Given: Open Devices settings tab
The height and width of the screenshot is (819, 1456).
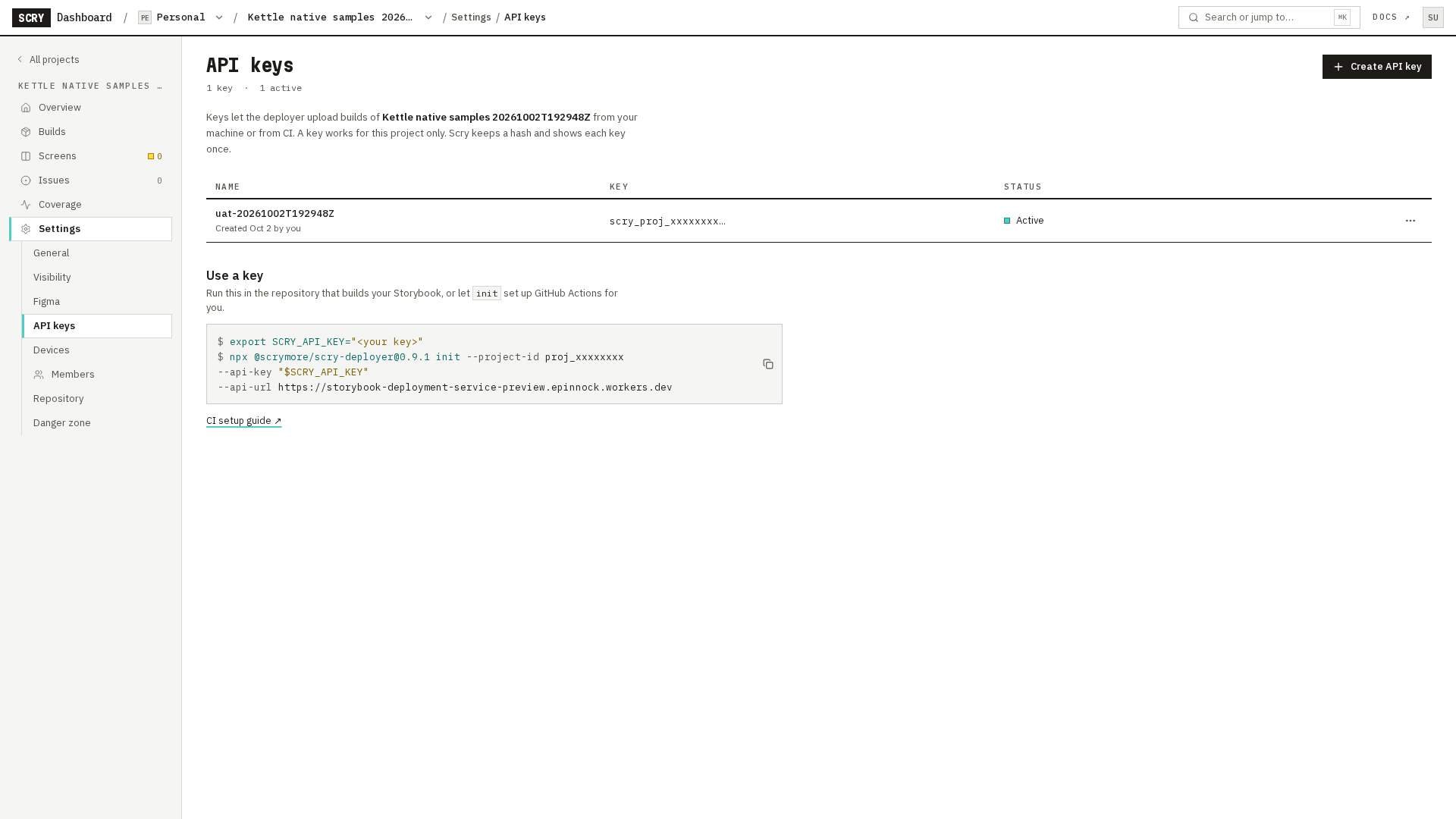Looking at the screenshot, I should [97, 350].
